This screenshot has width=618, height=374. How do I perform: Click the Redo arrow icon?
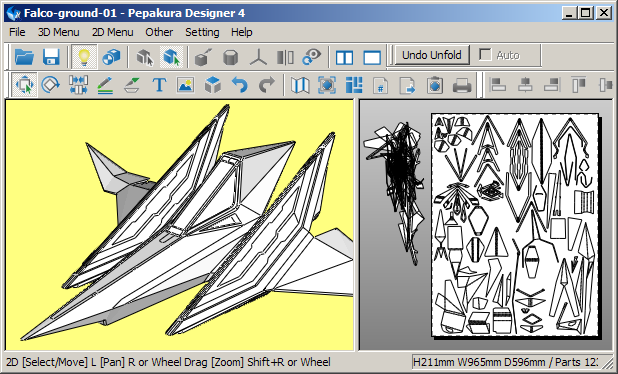pos(266,85)
